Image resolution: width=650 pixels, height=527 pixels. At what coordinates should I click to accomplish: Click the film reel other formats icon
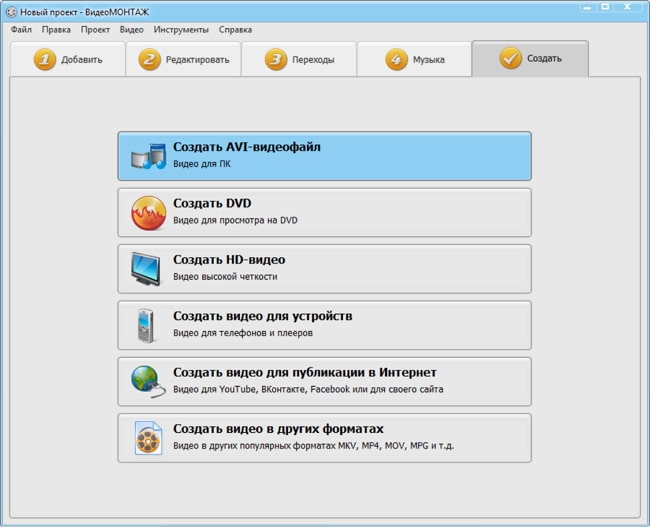point(146,438)
